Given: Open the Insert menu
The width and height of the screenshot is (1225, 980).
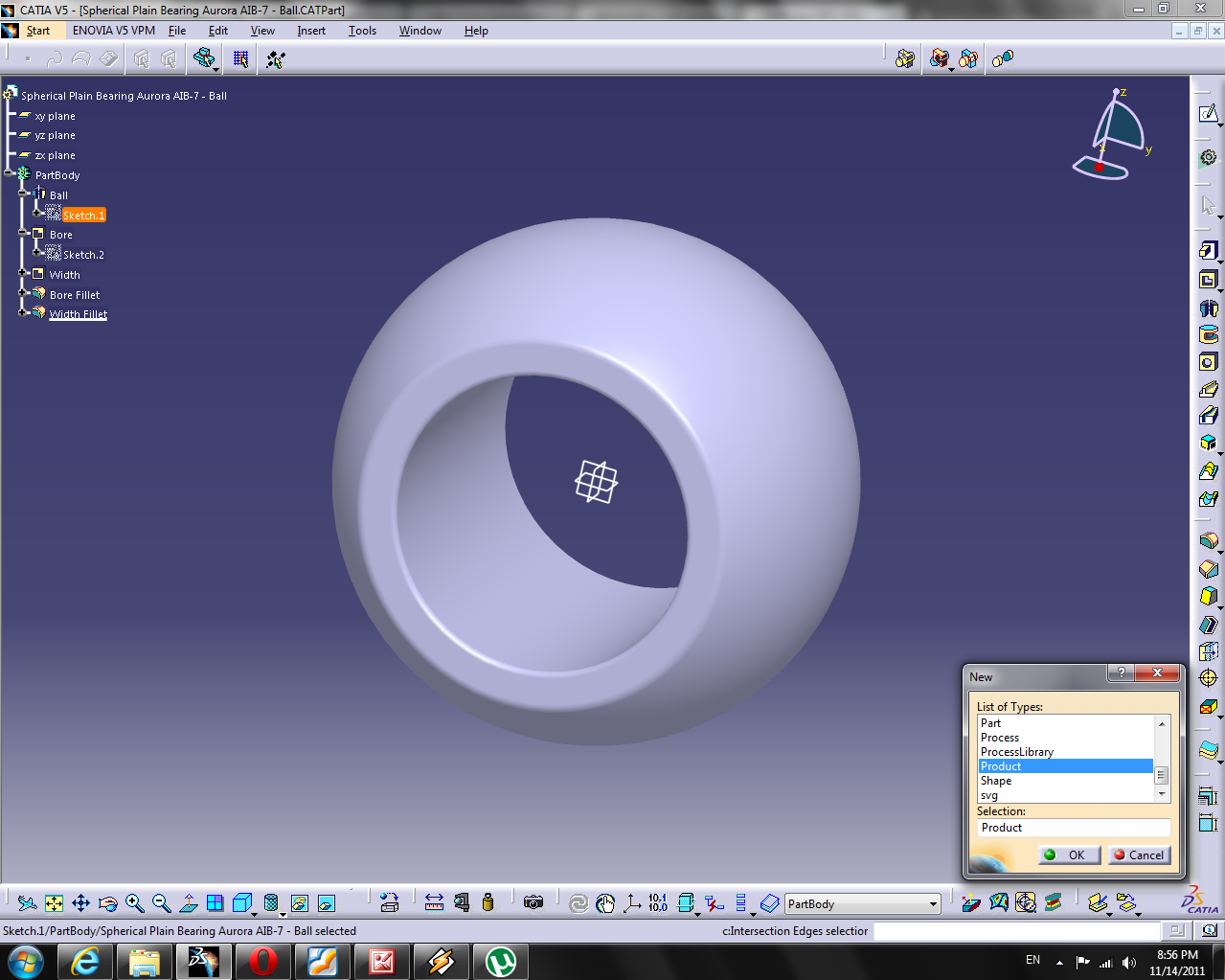Looking at the screenshot, I should 311,31.
